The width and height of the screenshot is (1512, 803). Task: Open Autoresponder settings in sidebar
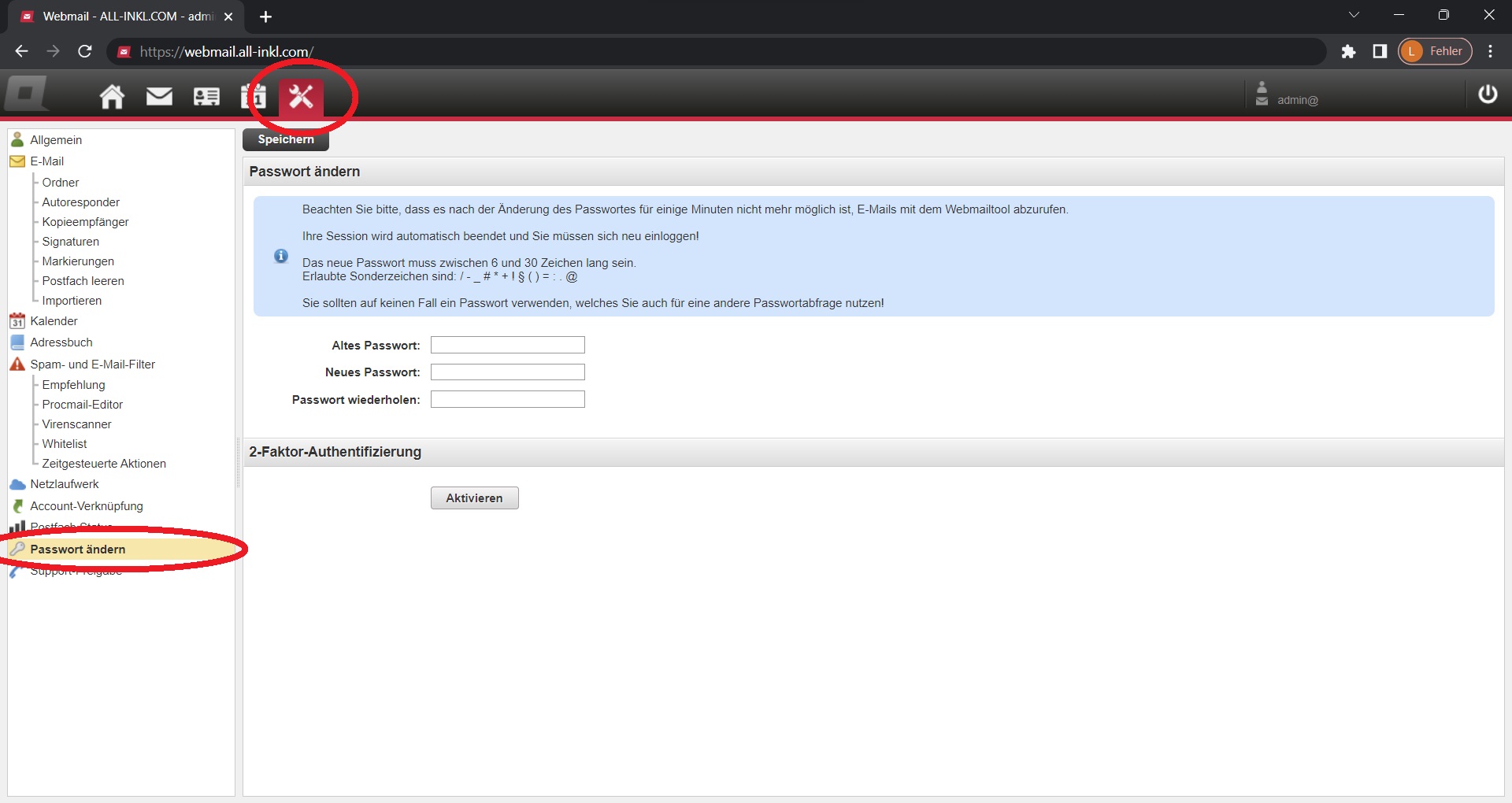[80, 202]
